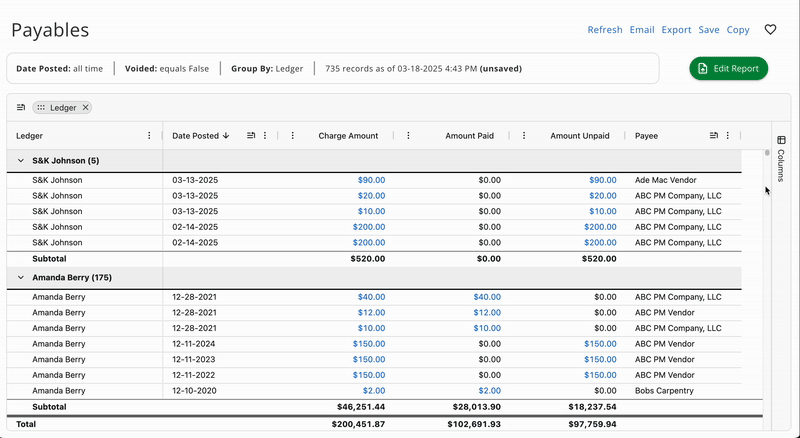
Task: Open the Ledger column menu
Action: pyautogui.click(x=150, y=135)
